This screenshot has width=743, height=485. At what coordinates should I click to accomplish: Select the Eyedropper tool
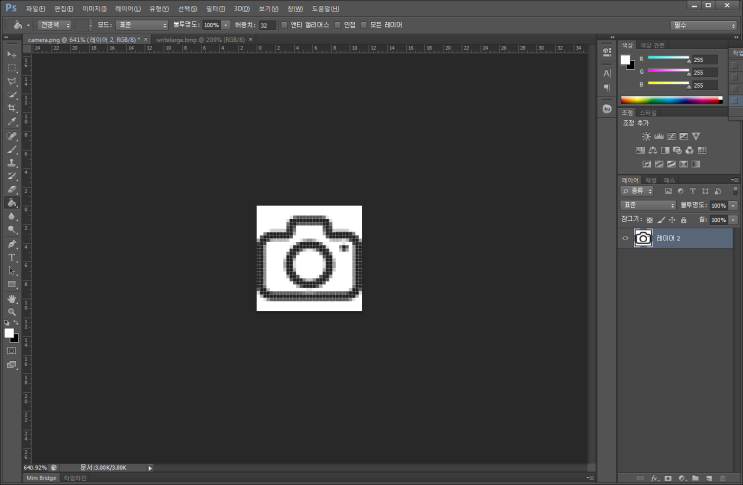coord(12,121)
